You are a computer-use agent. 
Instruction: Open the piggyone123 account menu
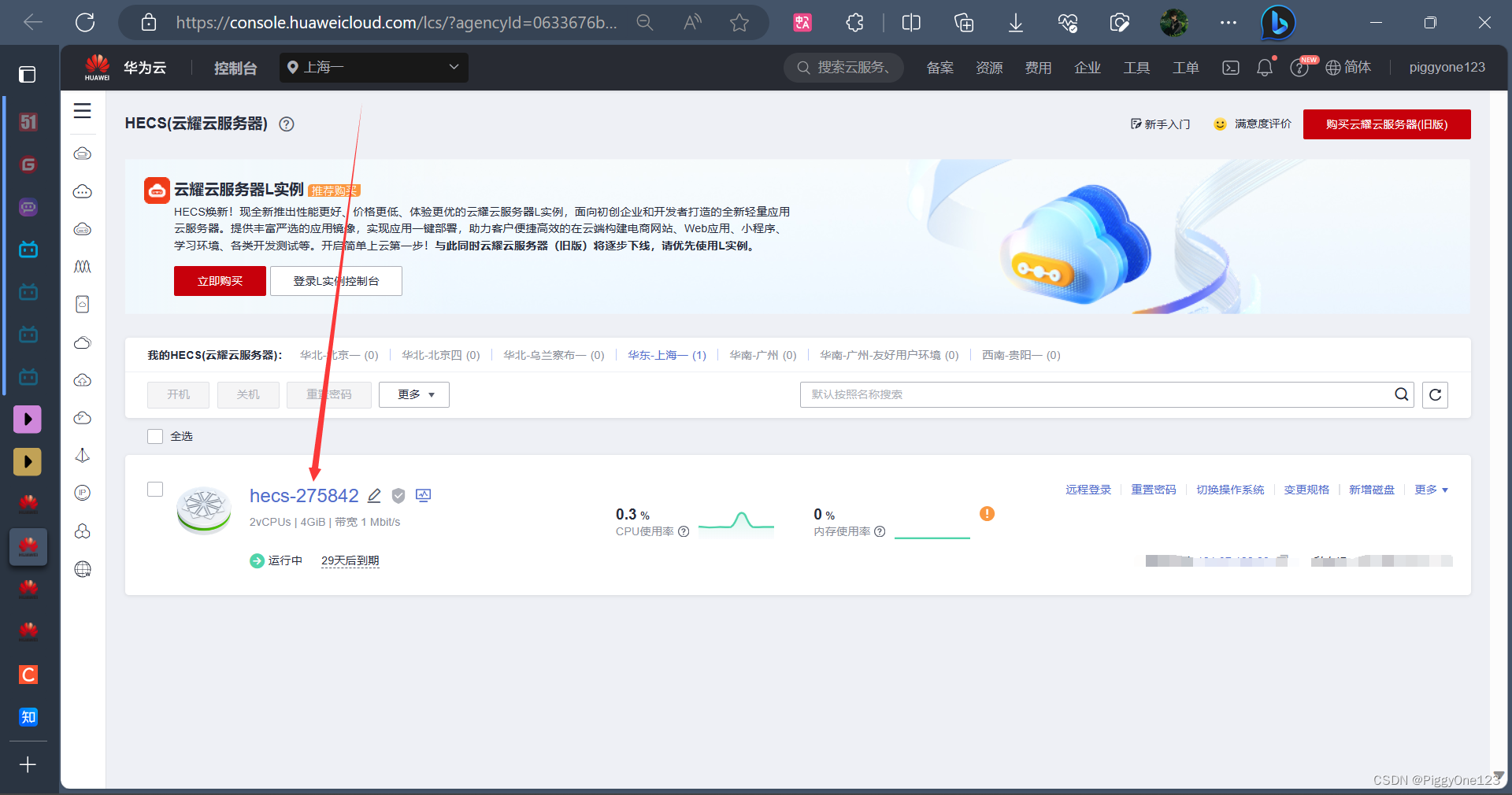pos(1447,68)
